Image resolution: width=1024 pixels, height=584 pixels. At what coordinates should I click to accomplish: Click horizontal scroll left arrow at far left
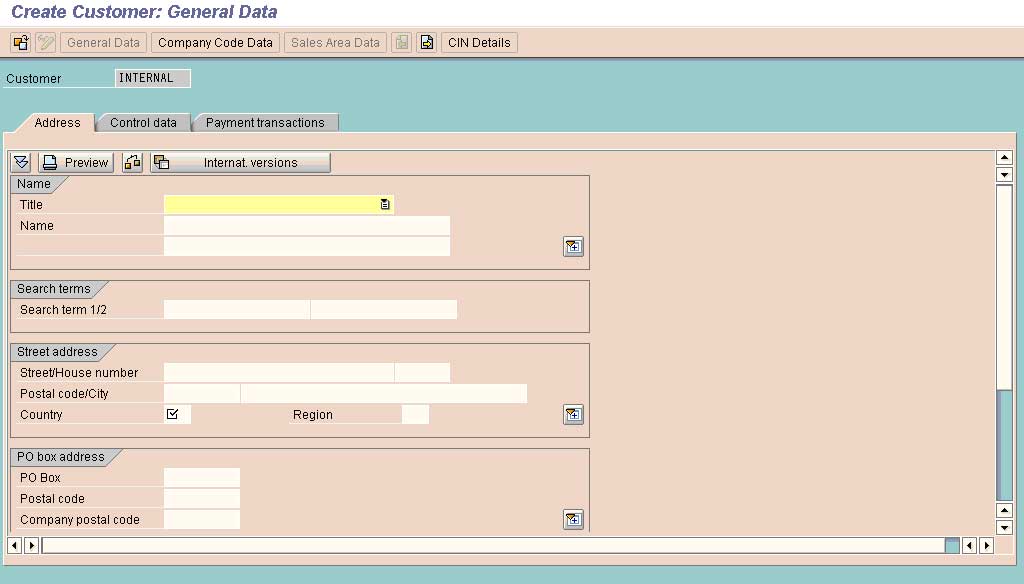[x=14, y=545]
